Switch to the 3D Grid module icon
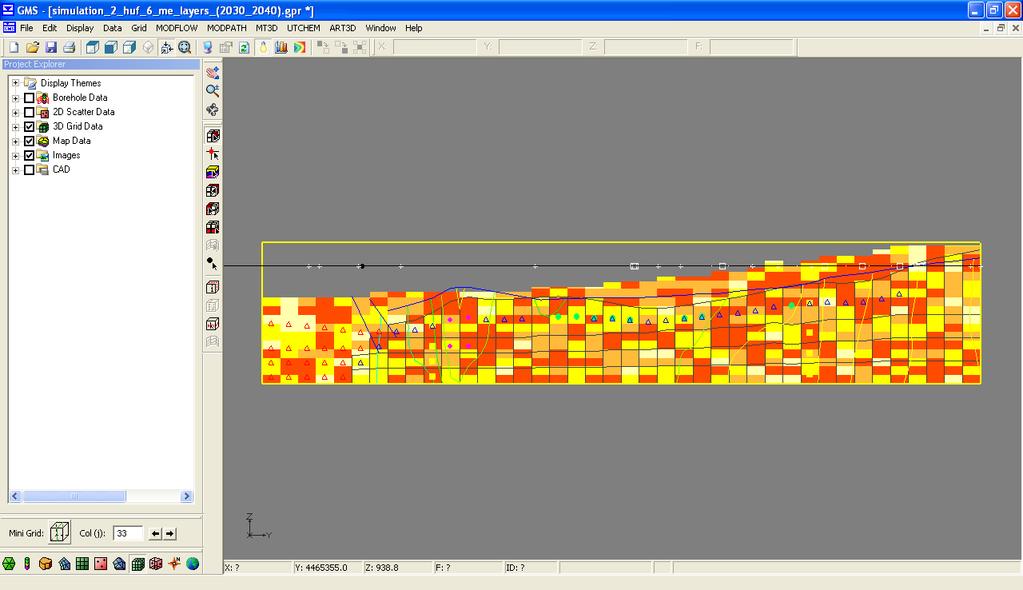 coord(138,563)
